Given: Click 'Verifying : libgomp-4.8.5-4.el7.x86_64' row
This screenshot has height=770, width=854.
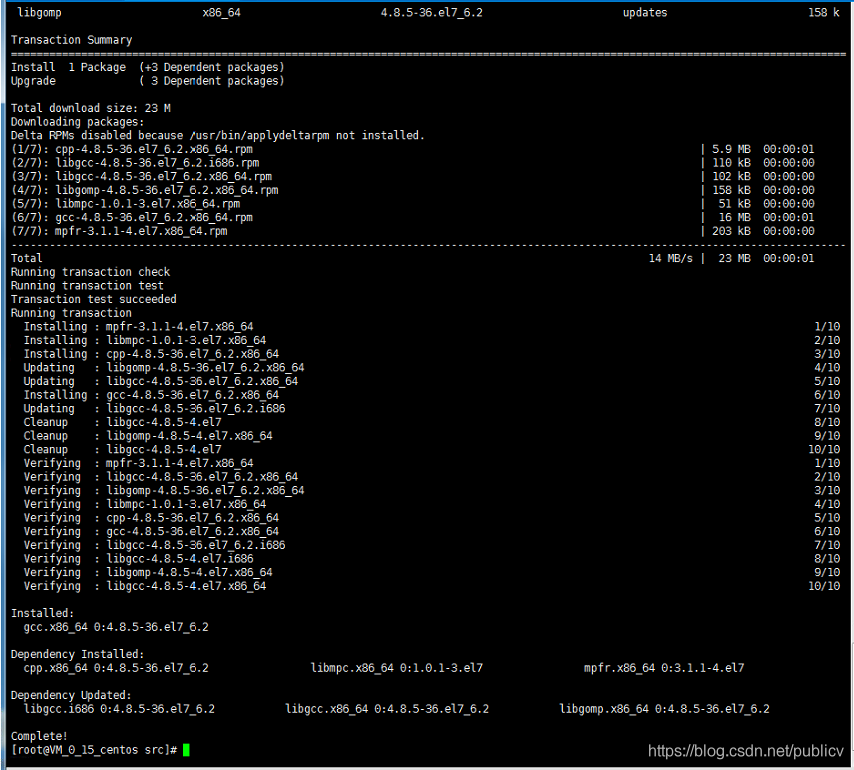Looking at the screenshot, I should (x=431, y=572).
